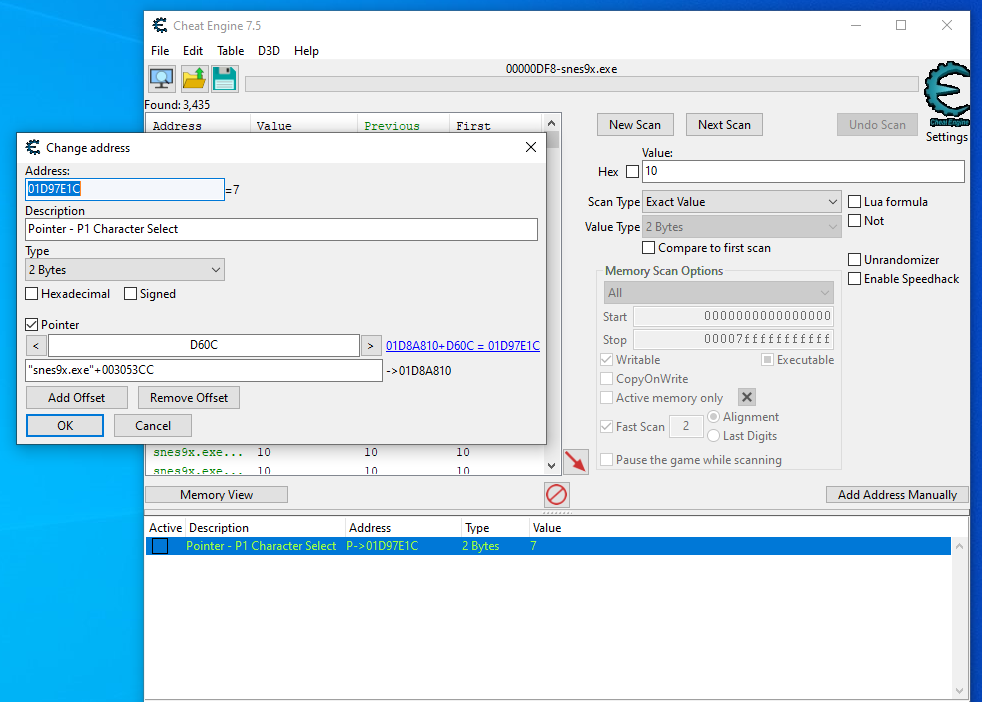Image resolution: width=982 pixels, height=702 pixels.
Task: Uncheck the Pointer checkbox
Action: click(x=33, y=325)
